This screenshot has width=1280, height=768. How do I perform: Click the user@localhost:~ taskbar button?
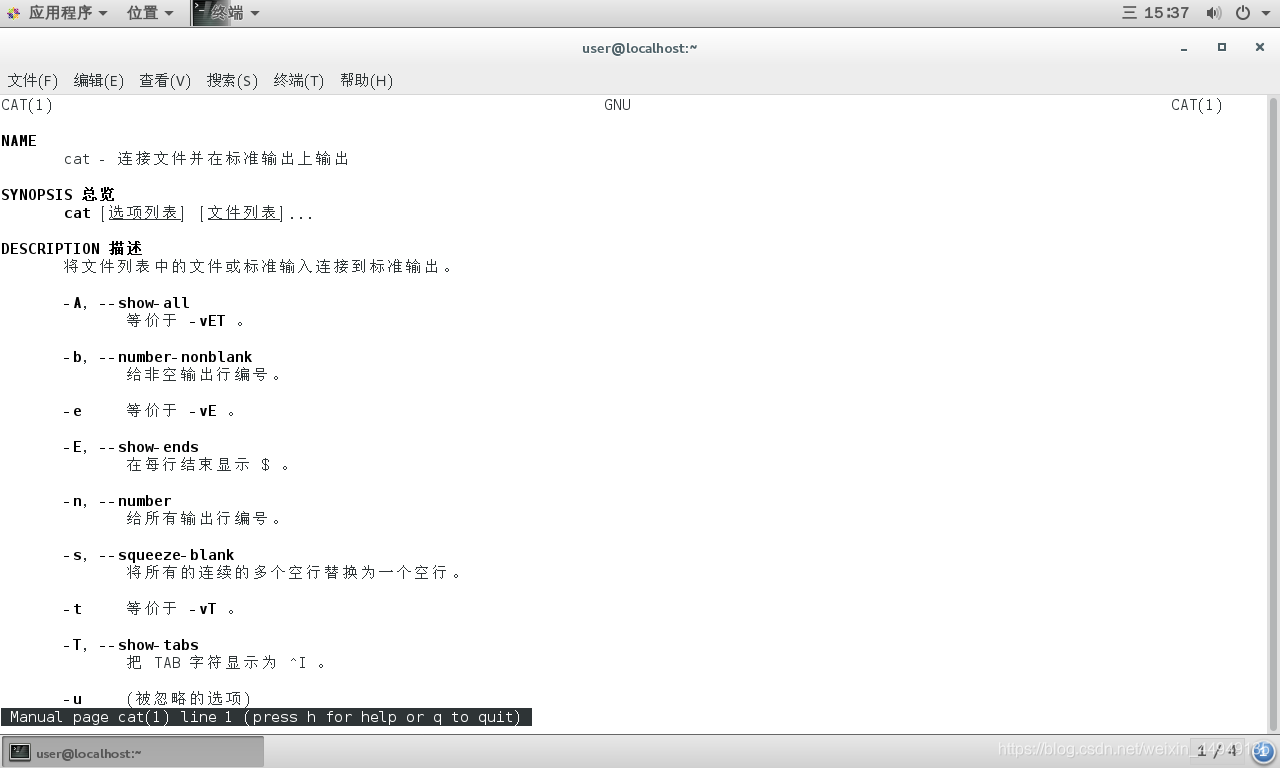click(x=134, y=752)
